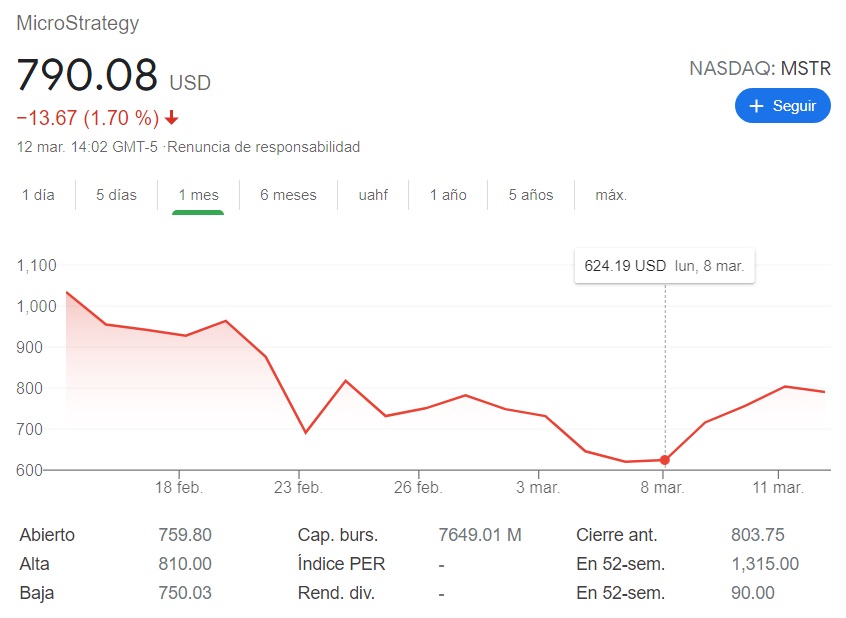846x618 pixels.
Task: Switch to the 5 años tab
Action: pyautogui.click(x=531, y=195)
